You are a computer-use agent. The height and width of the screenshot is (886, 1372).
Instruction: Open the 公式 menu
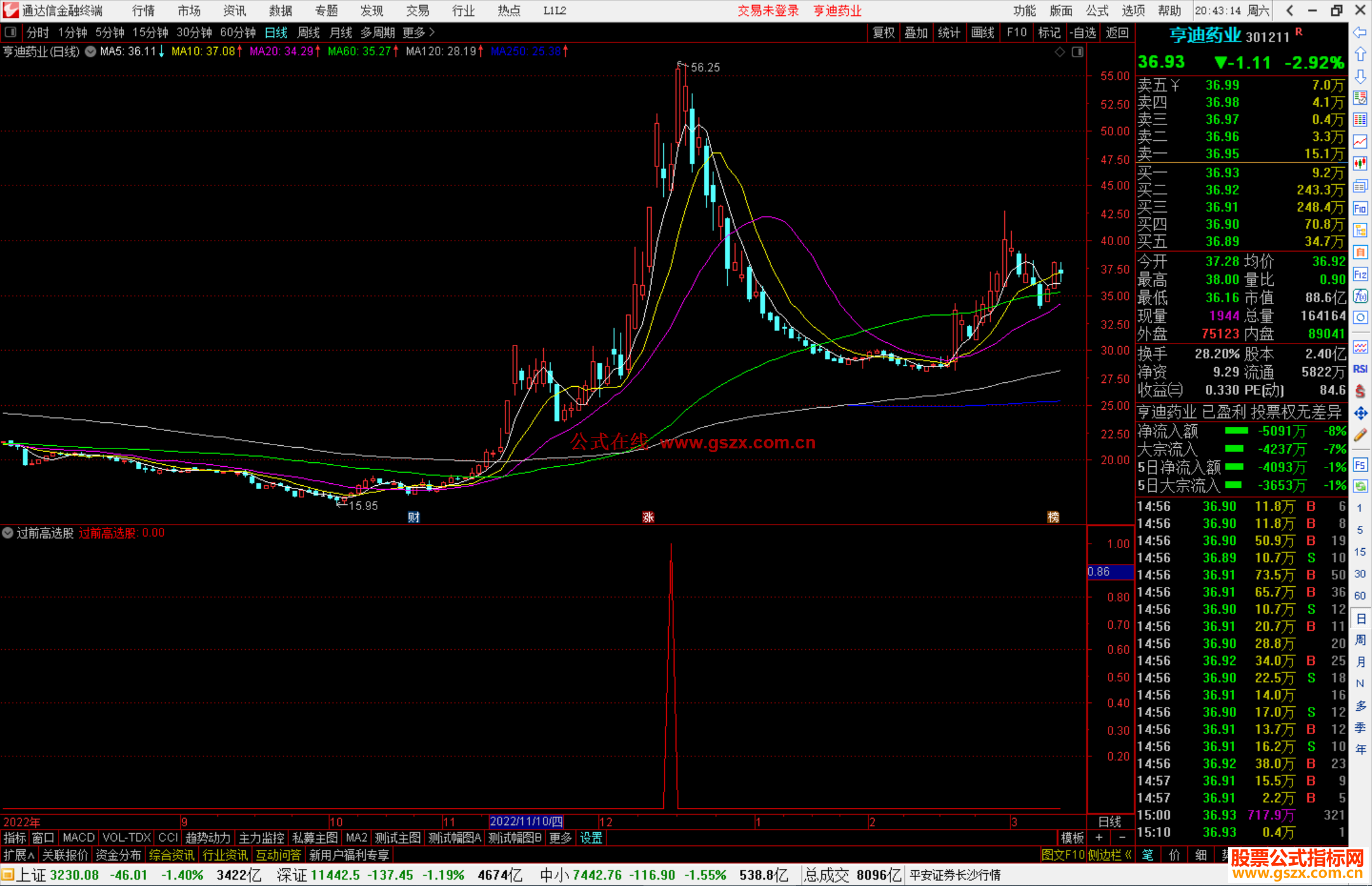click(x=1096, y=11)
